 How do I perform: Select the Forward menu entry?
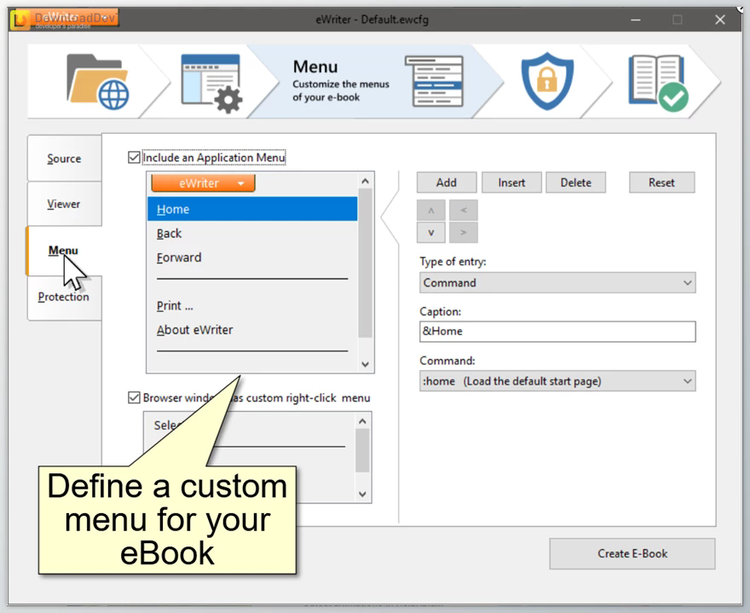tap(253, 257)
